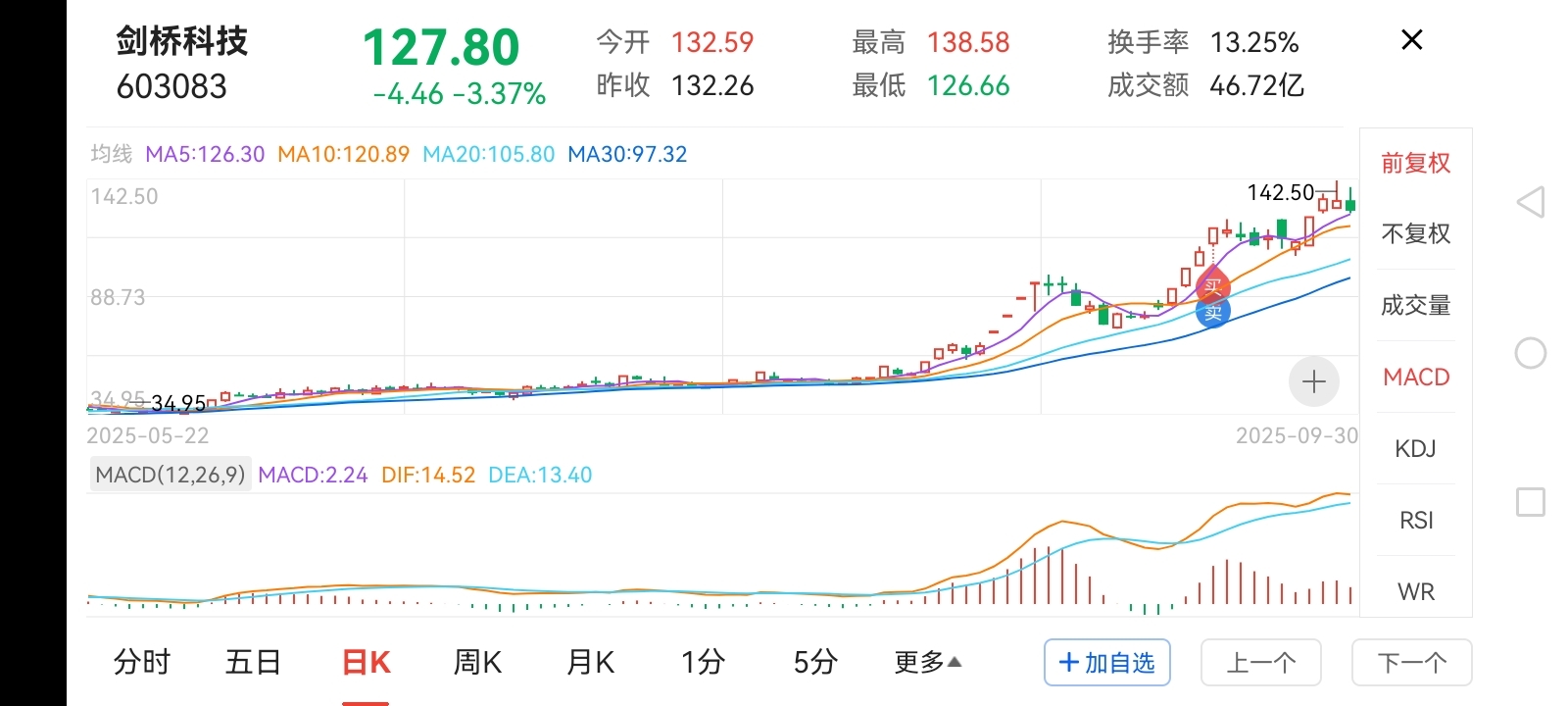Open 五日 five-day tab
The image size is (1568, 706).
(x=254, y=663)
